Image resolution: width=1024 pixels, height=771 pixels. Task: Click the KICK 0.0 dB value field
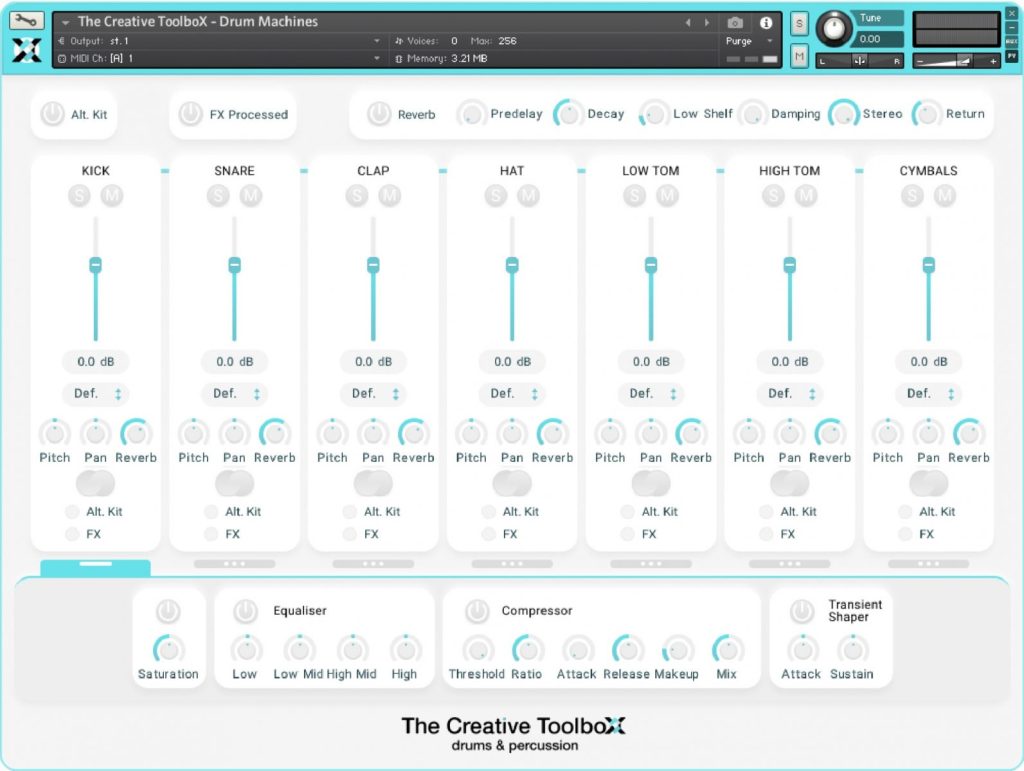96,361
